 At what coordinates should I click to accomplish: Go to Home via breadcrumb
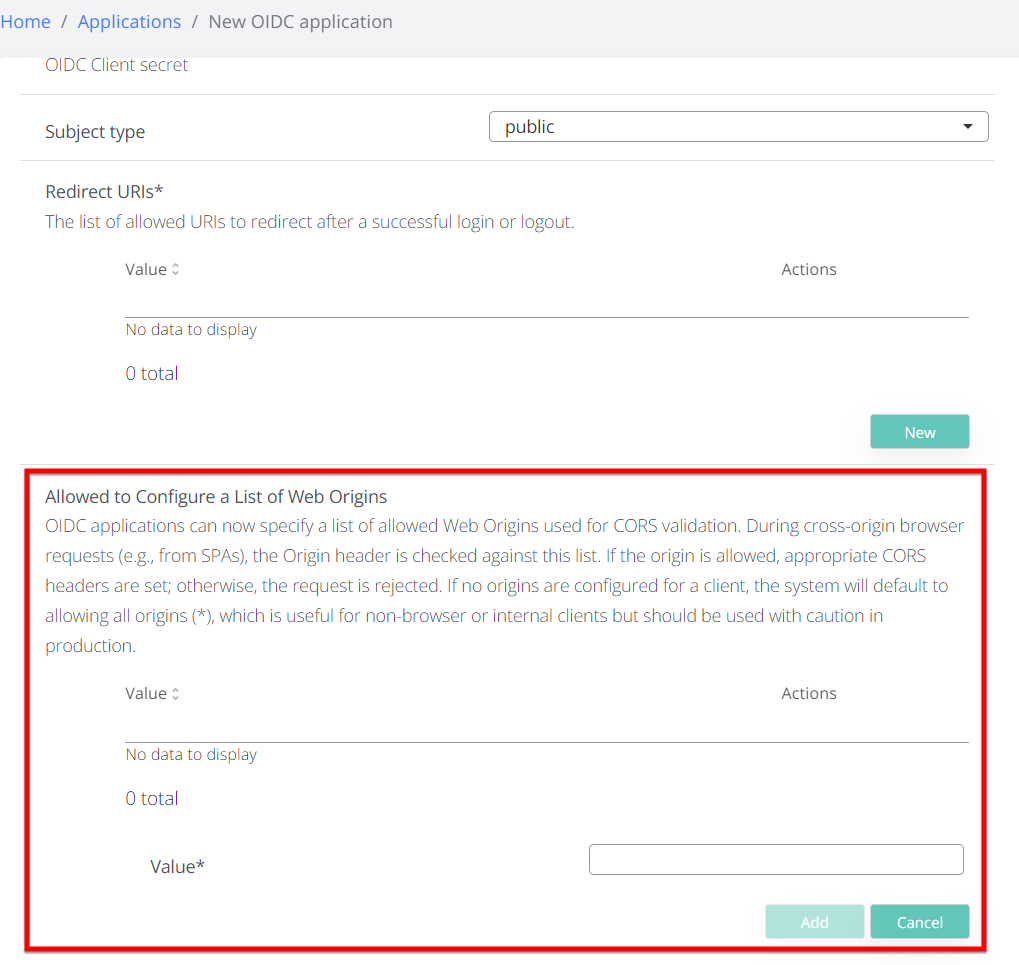(25, 22)
